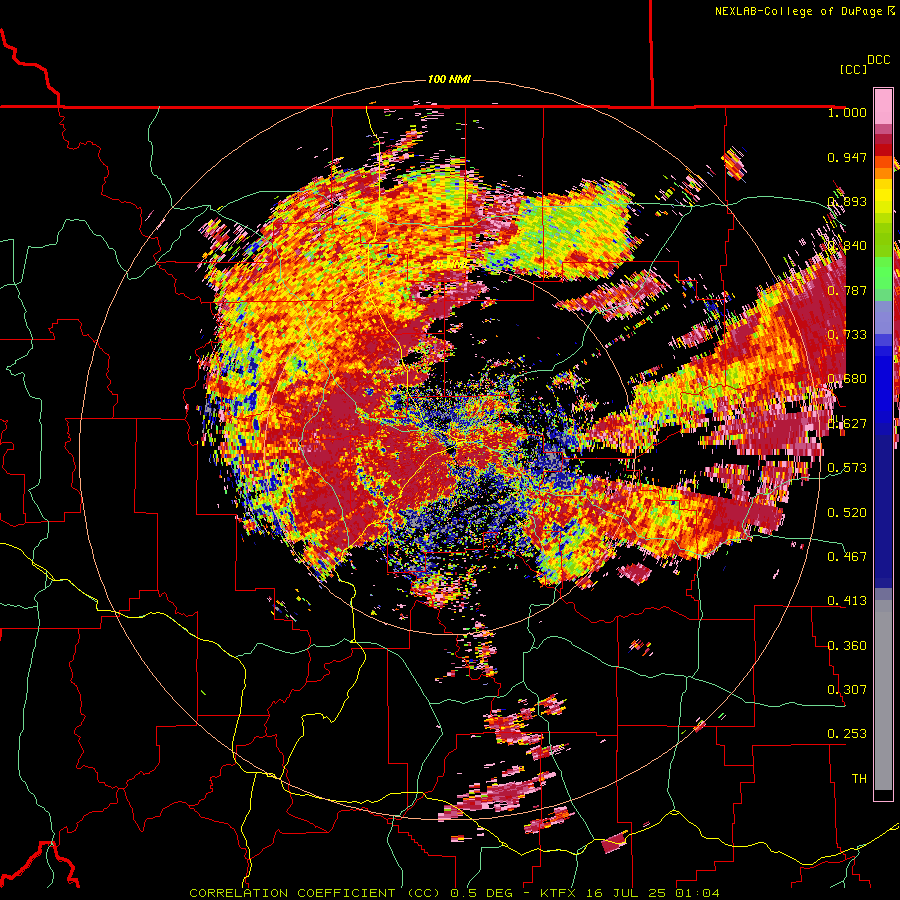Screen dimensions: 900x900
Task: Click the 0.467 legend value
Action: tap(847, 557)
